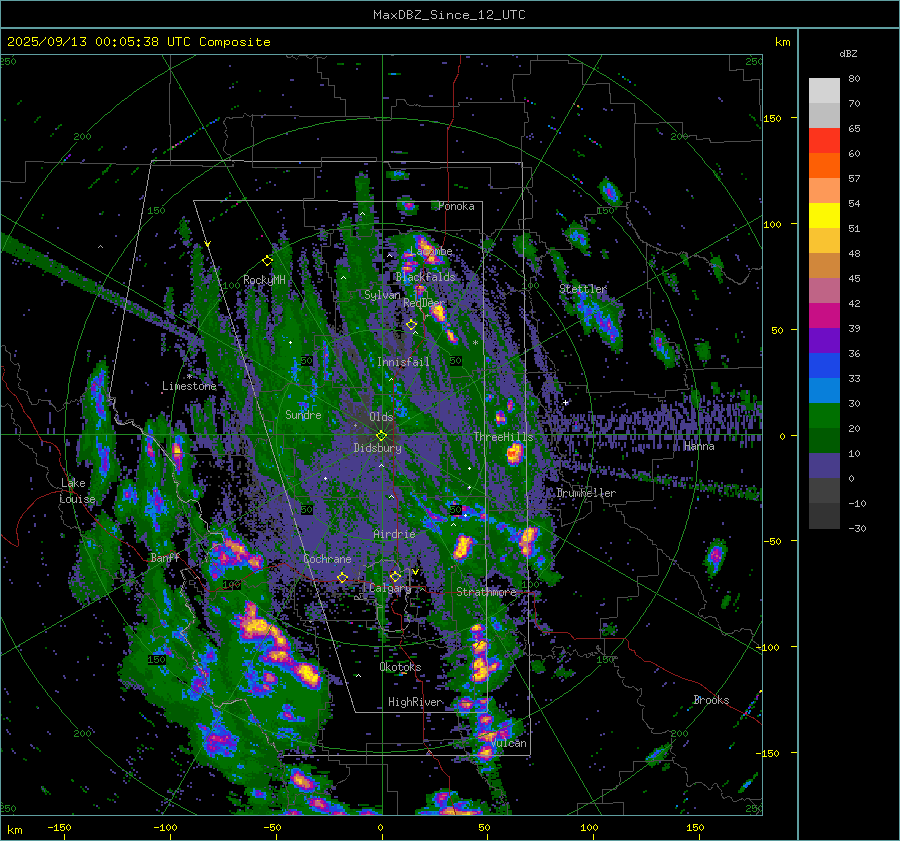Image resolution: width=900 pixels, height=841 pixels.
Task: Click the Banff city label
Action: point(165,558)
